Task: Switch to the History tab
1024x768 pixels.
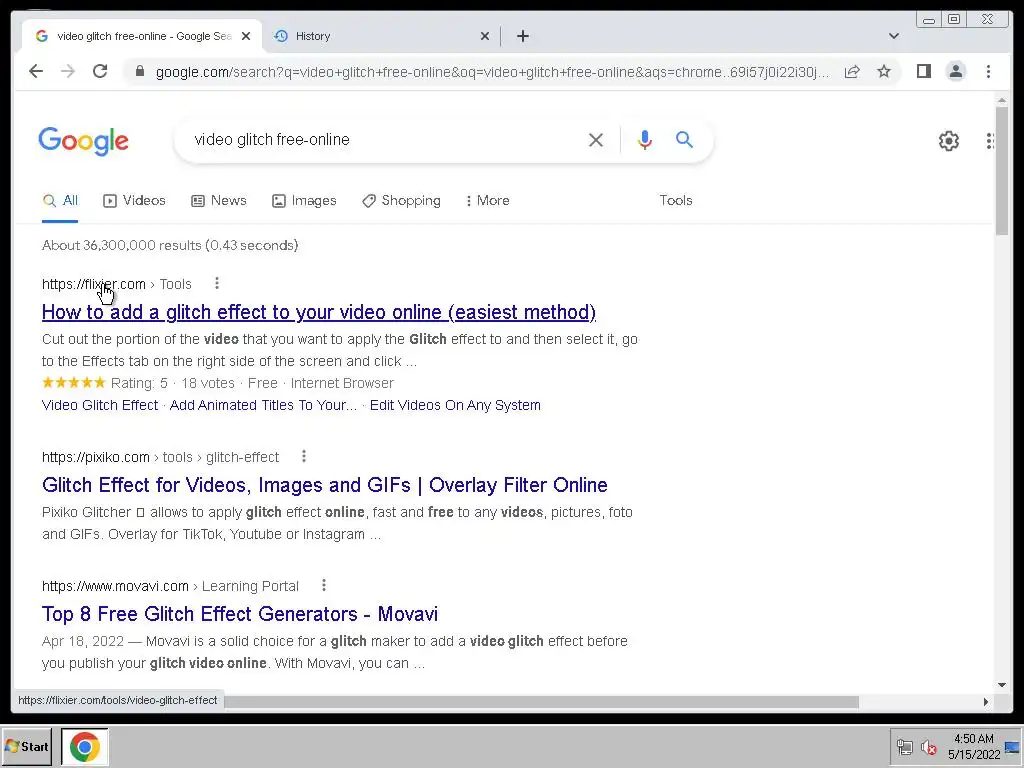Action: tap(381, 36)
